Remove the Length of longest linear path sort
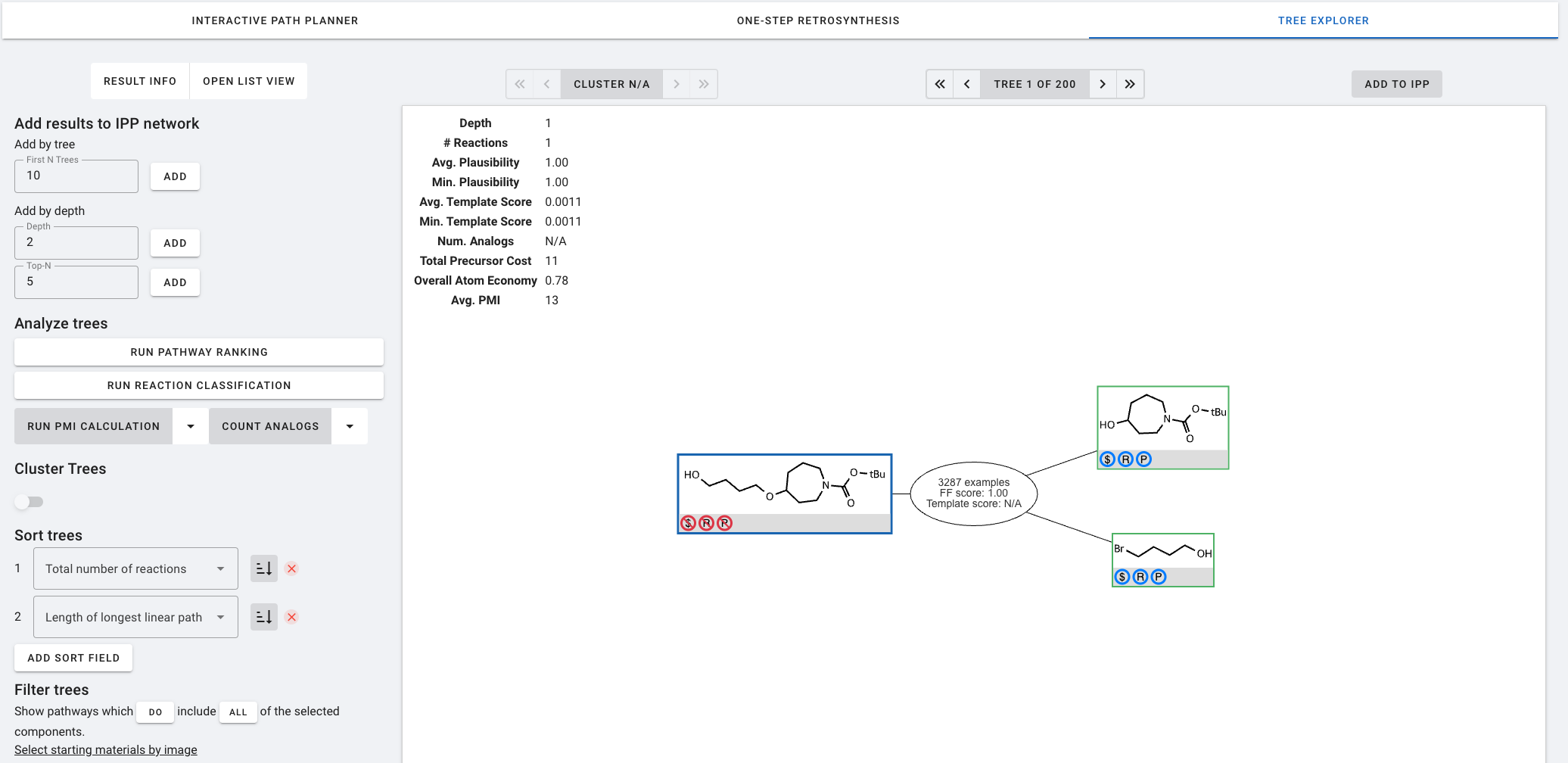Screen dimensions: 1568x763 pyautogui.click(x=291, y=617)
